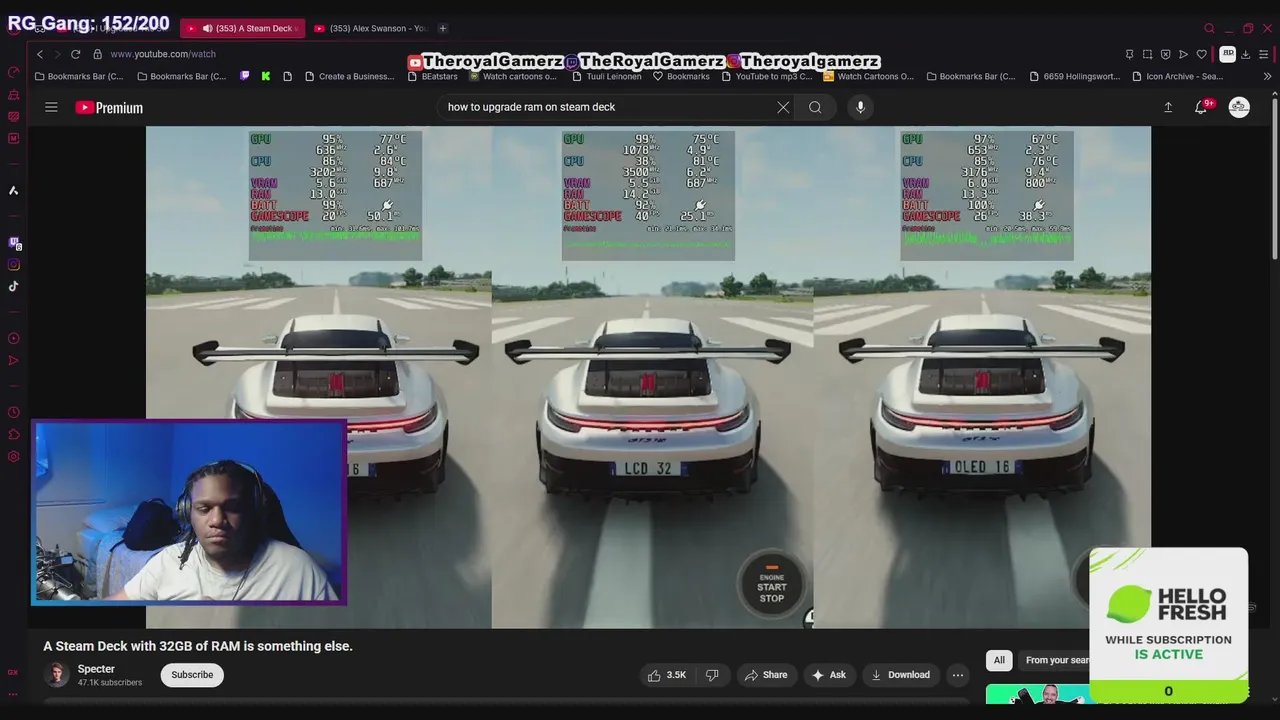Open the Kick bookmark icon in bookmarks bar
This screenshot has height=720, width=1280.
265,76
